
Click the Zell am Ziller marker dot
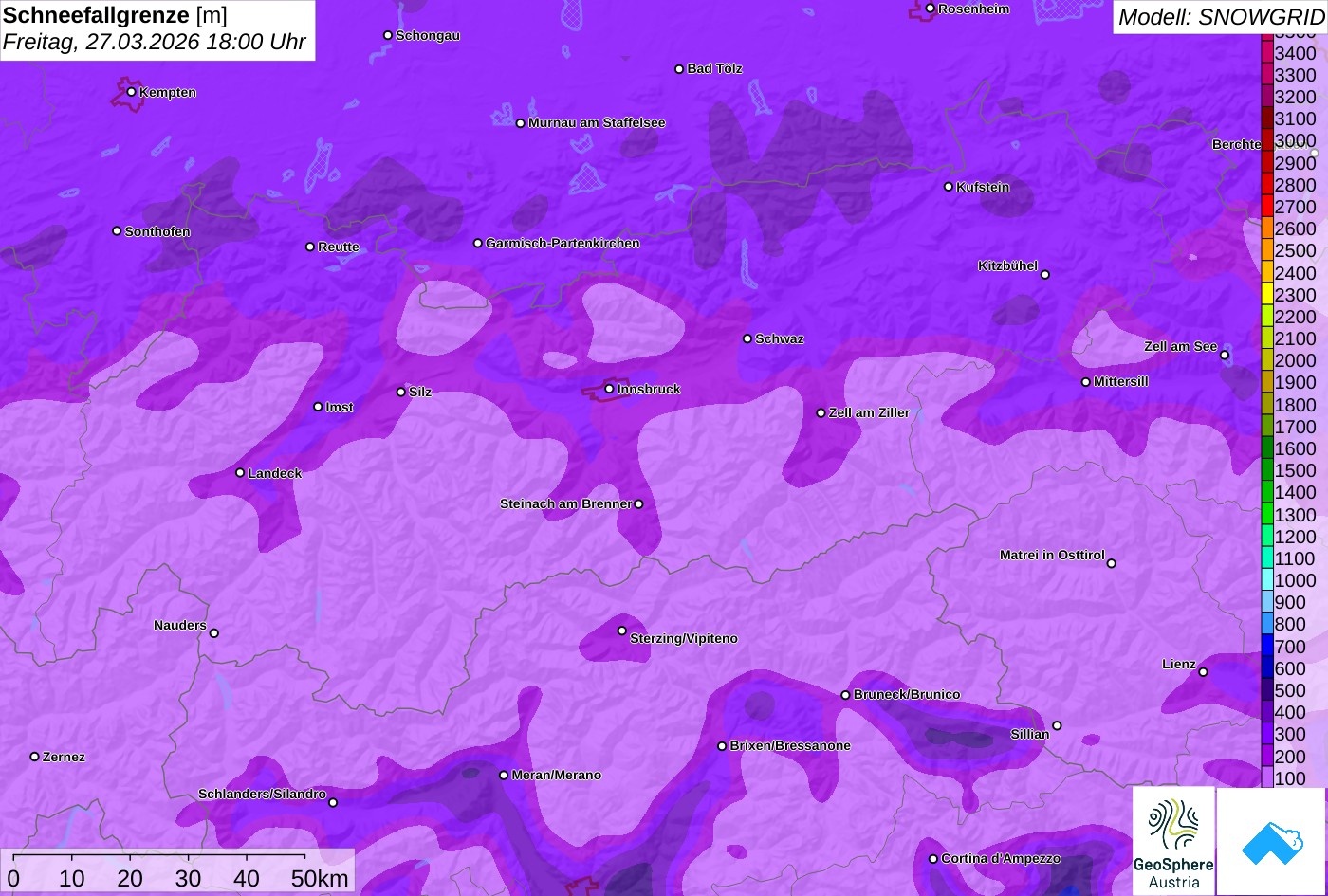pos(821,412)
